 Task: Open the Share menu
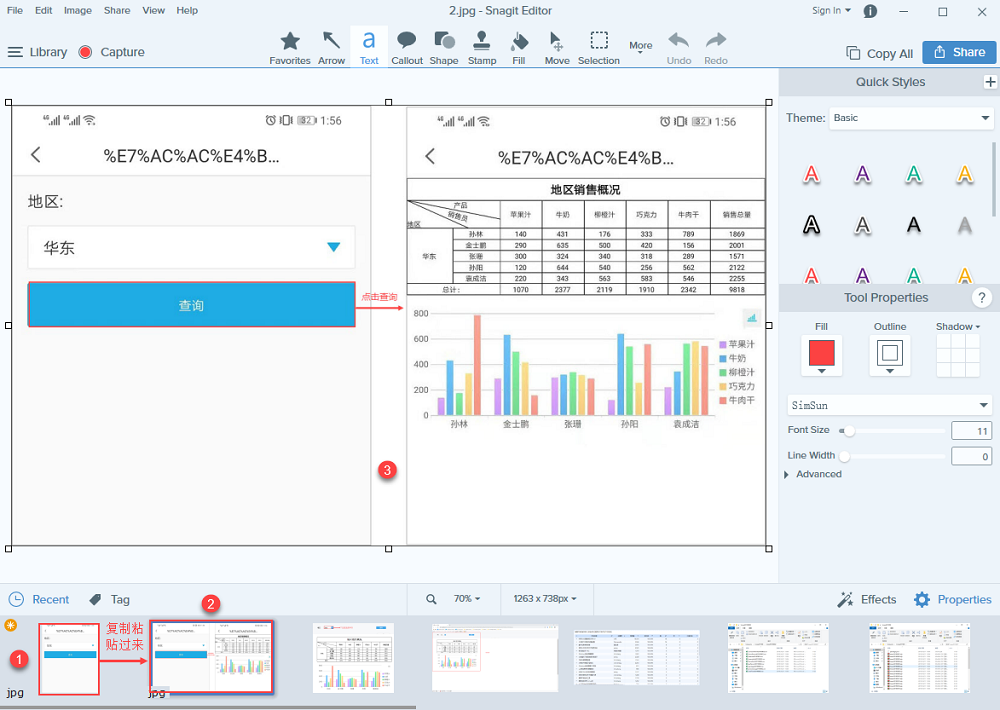(117, 10)
